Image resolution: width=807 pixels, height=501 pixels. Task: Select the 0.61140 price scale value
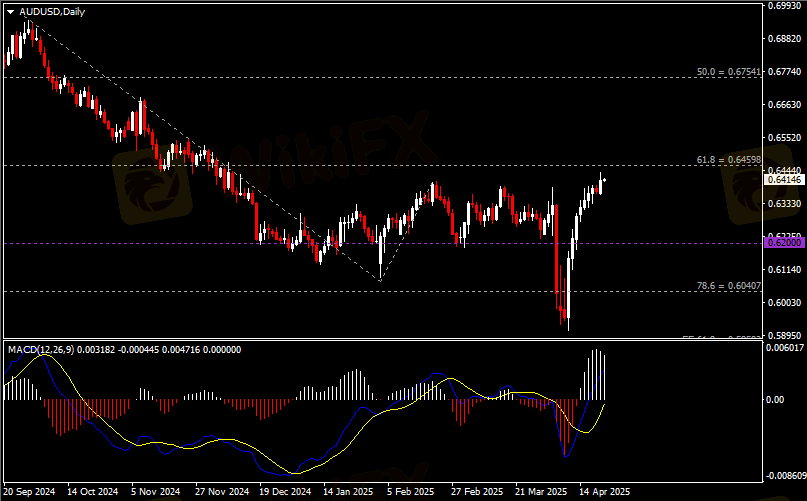pyautogui.click(x=784, y=269)
